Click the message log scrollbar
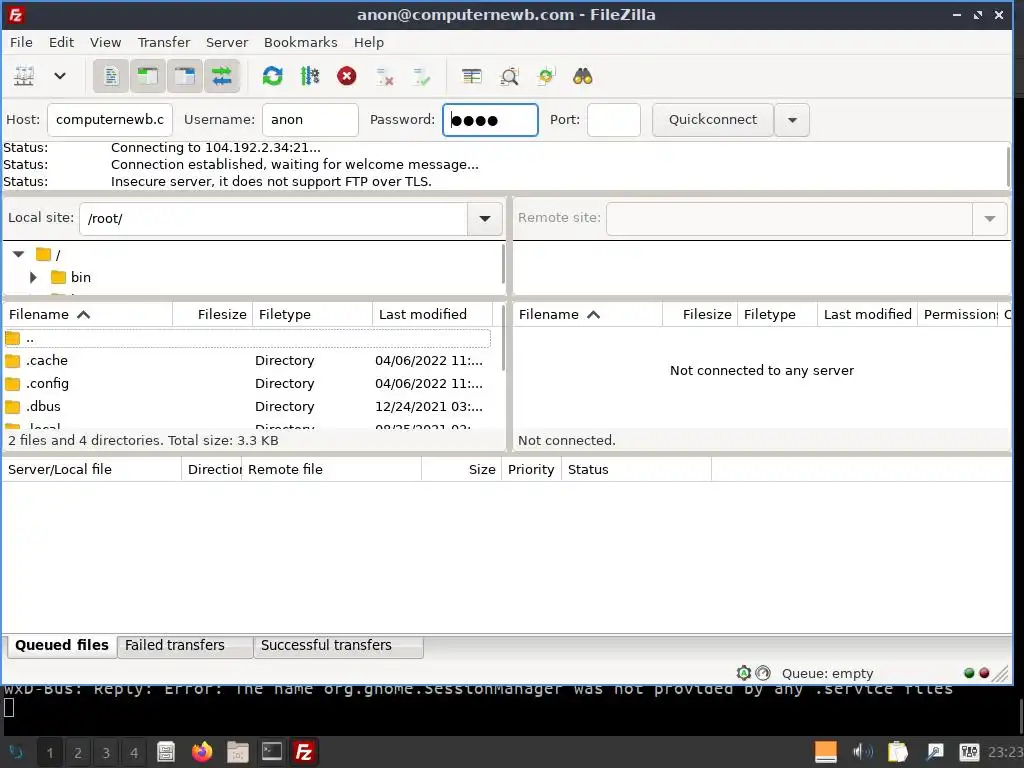 click(x=1008, y=167)
